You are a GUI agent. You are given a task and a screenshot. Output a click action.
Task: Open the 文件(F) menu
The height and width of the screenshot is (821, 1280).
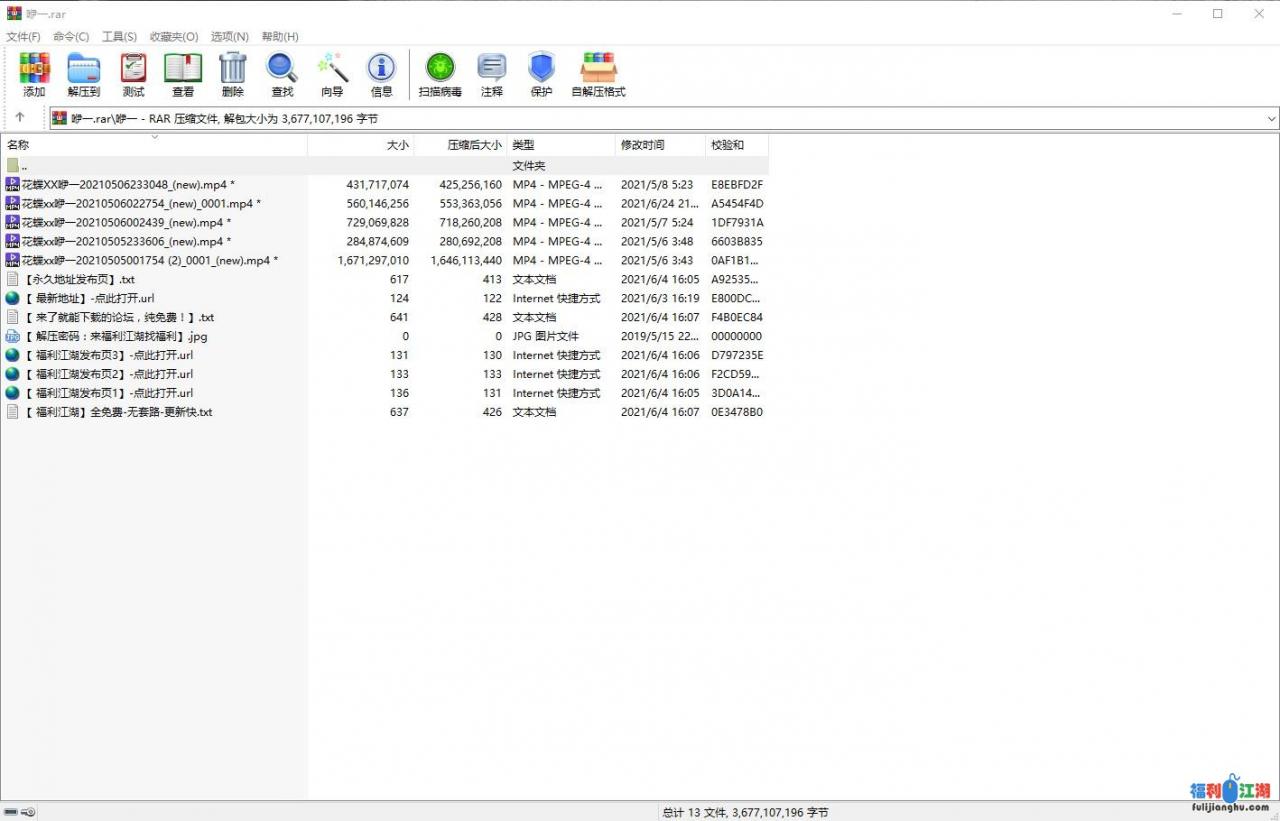point(23,37)
